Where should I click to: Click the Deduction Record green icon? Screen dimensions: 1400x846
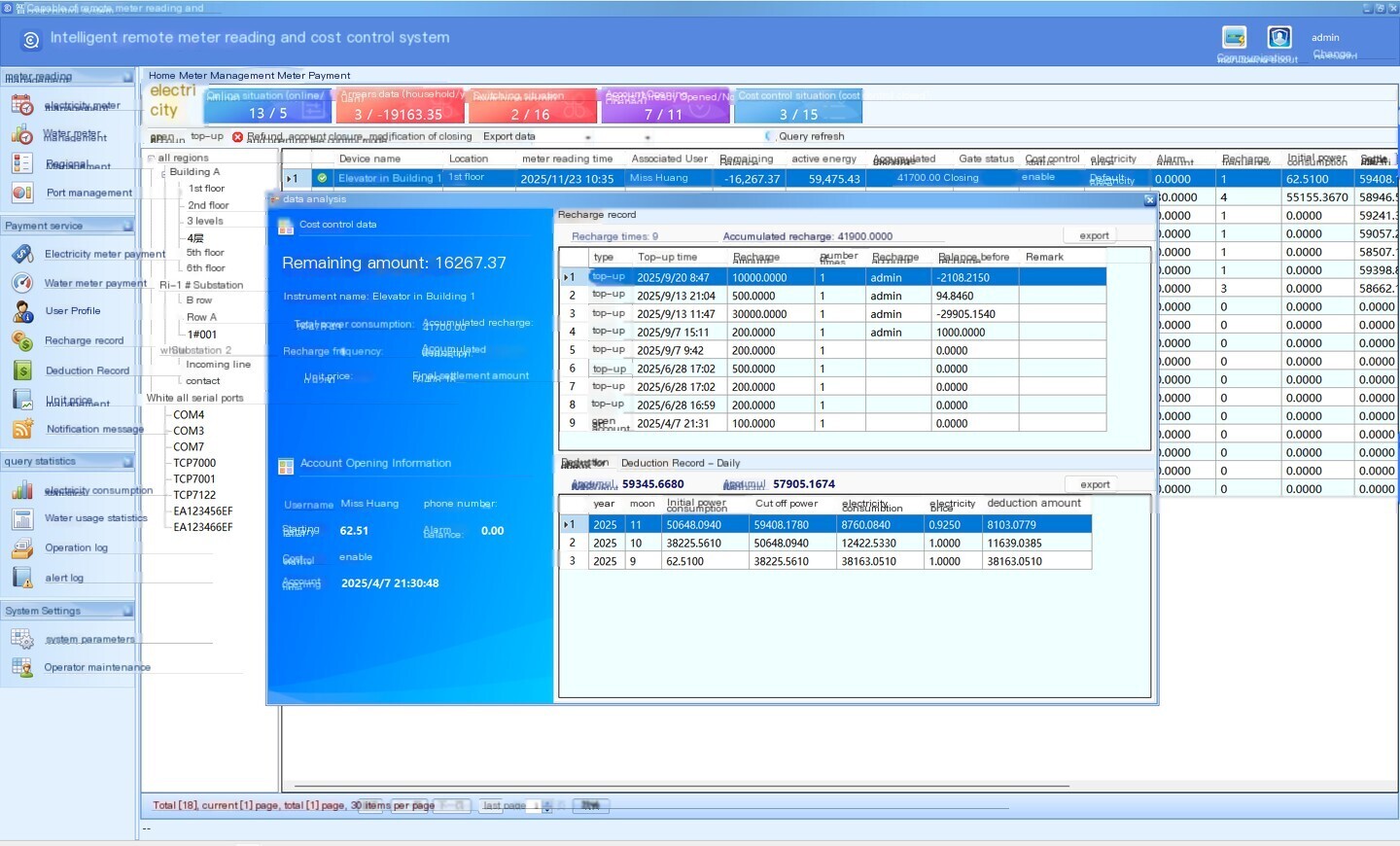[21, 370]
